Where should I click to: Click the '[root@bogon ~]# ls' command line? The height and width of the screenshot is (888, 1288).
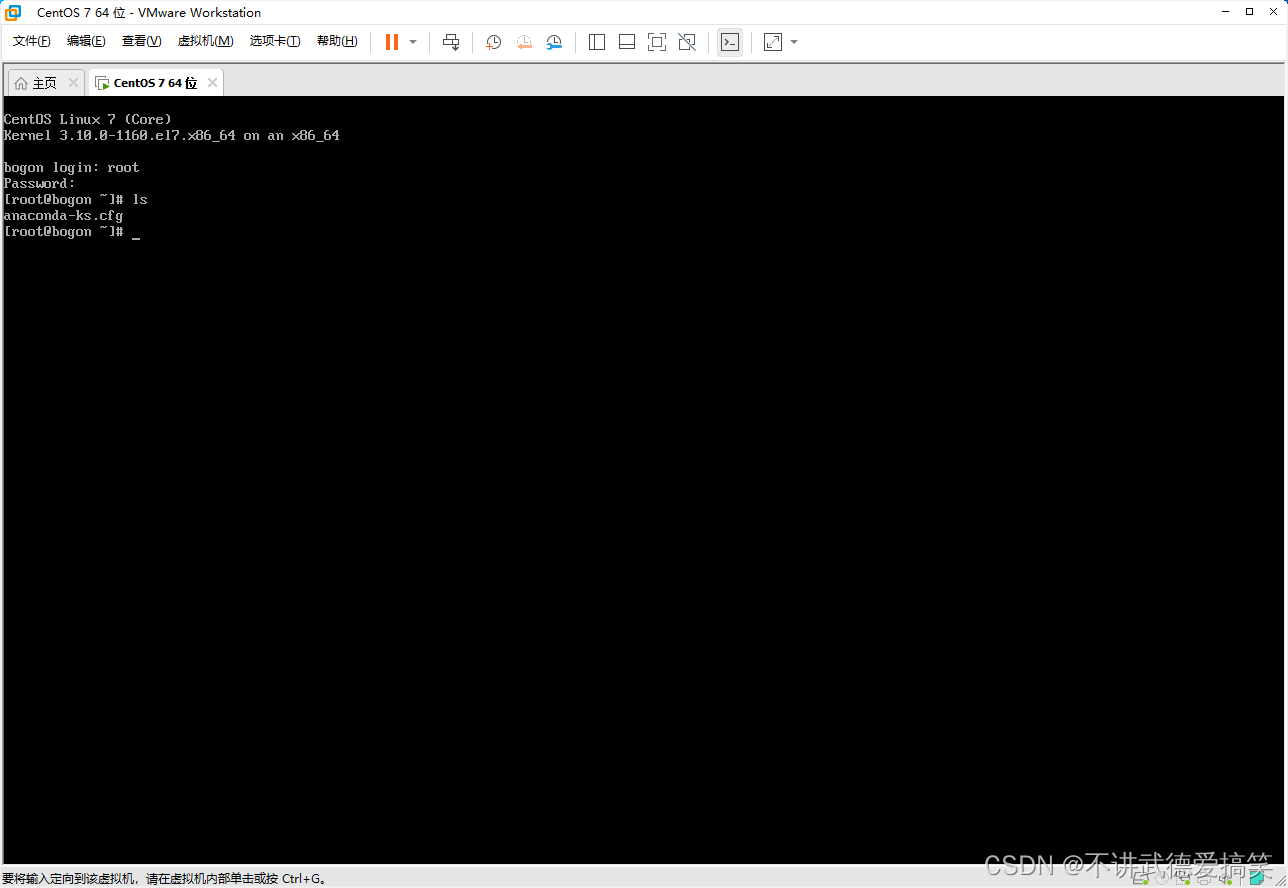pyautogui.click(x=75, y=199)
